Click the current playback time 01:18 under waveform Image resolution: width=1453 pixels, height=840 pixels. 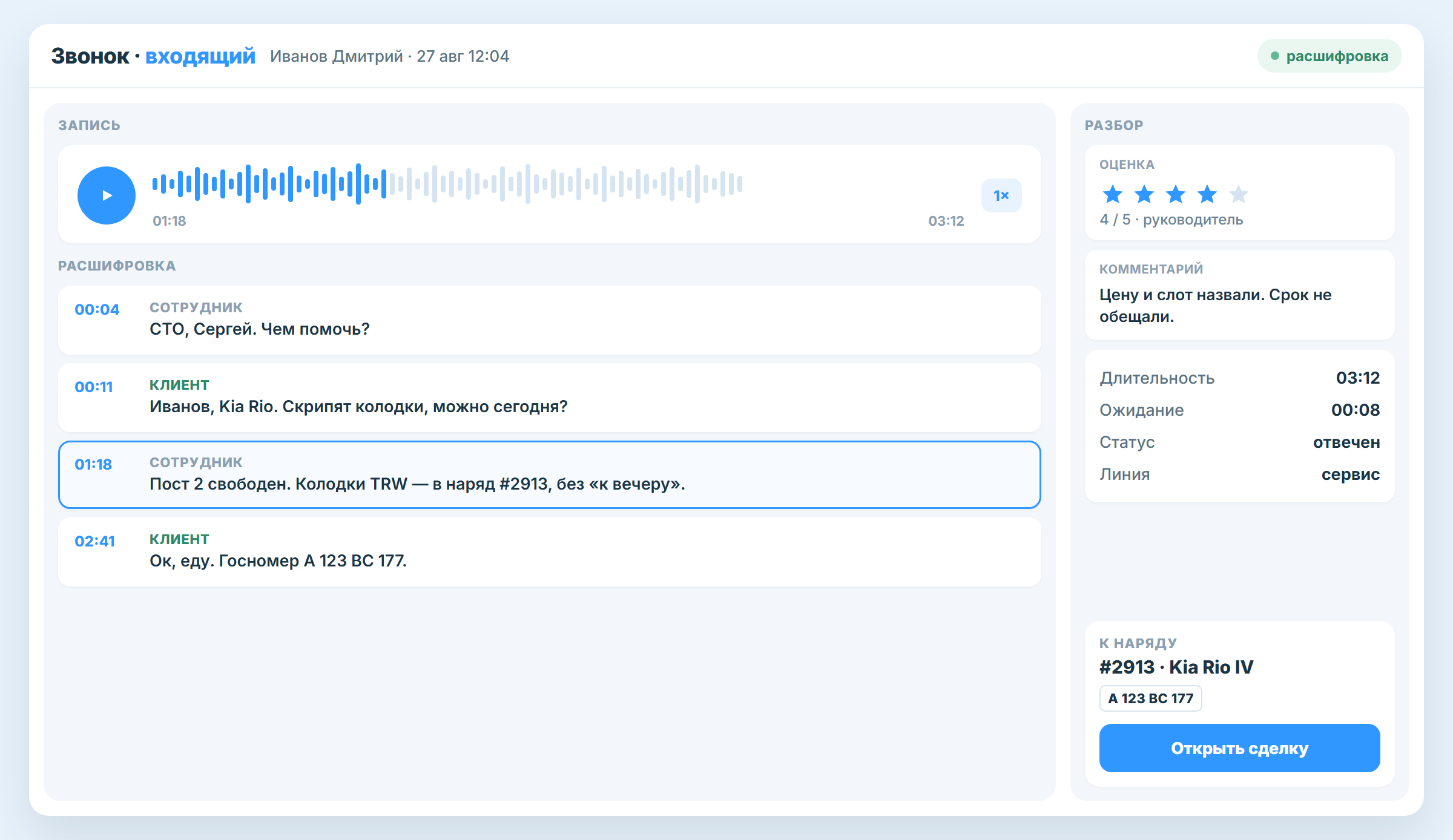(170, 221)
